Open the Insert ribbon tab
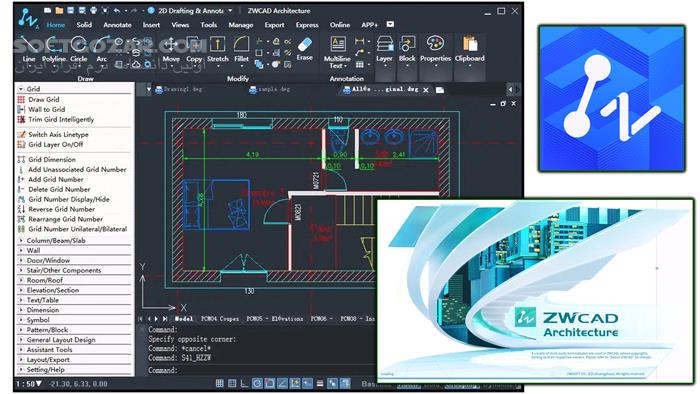700x394 pixels. pos(151,25)
